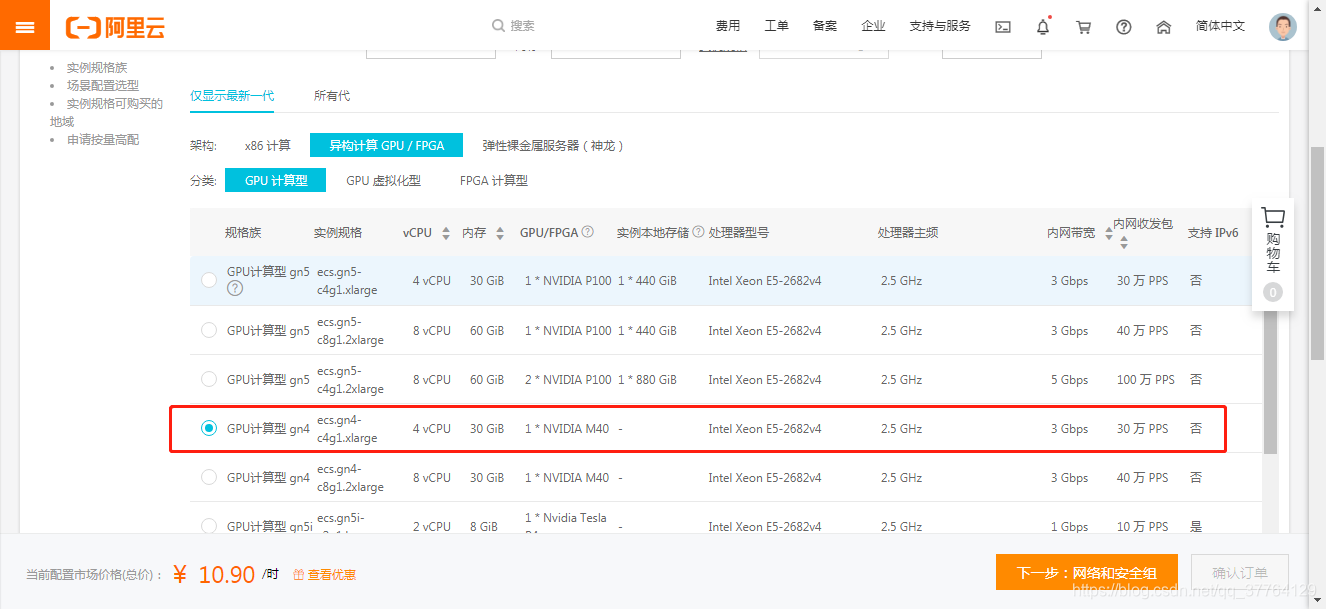Select FPGA 计算型 category

click(494, 181)
